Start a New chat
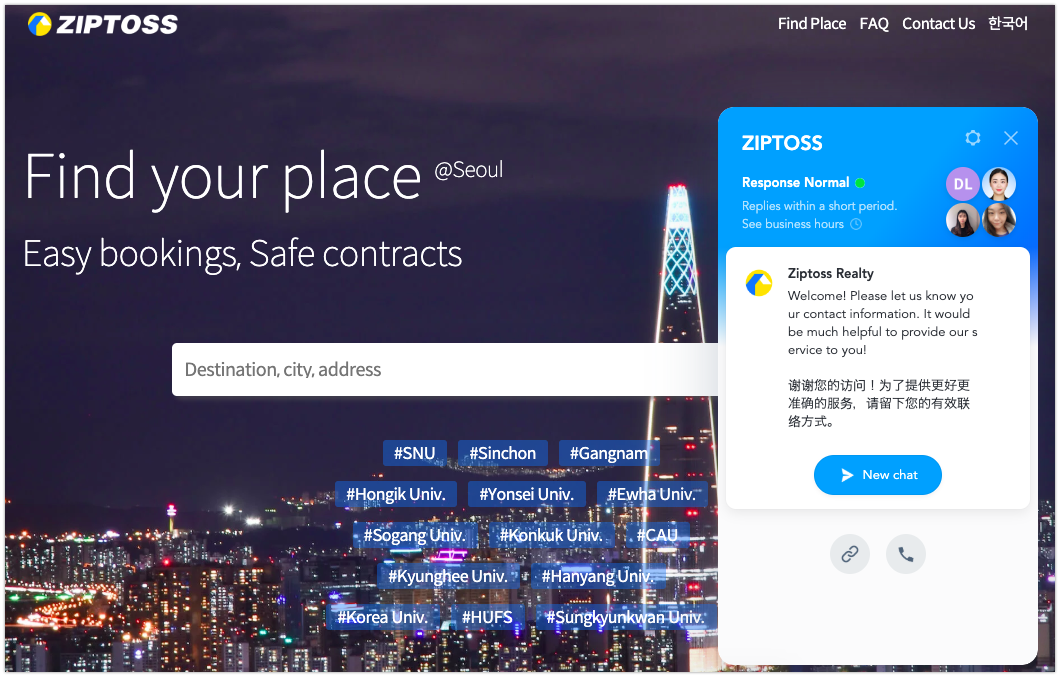The height and width of the screenshot is (677, 1060). pyautogui.click(x=877, y=475)
